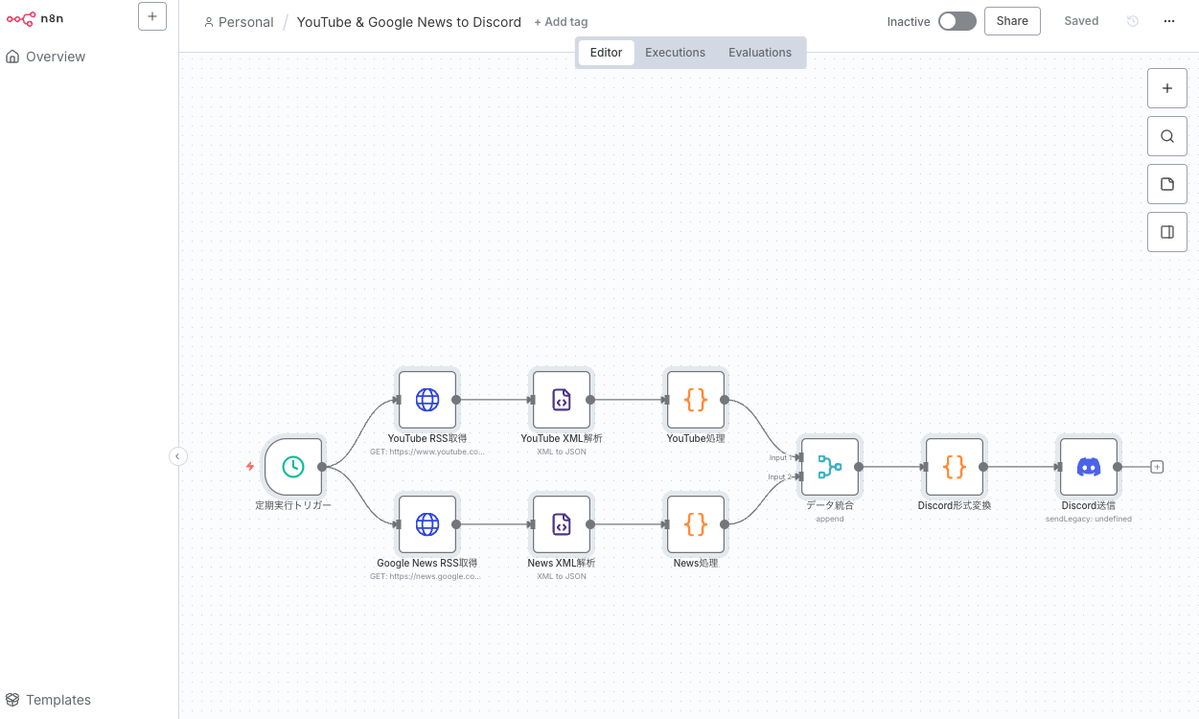Viewport: 1199px width, 719px height.
Task: Open workflow history icon
Action: 1132,21
